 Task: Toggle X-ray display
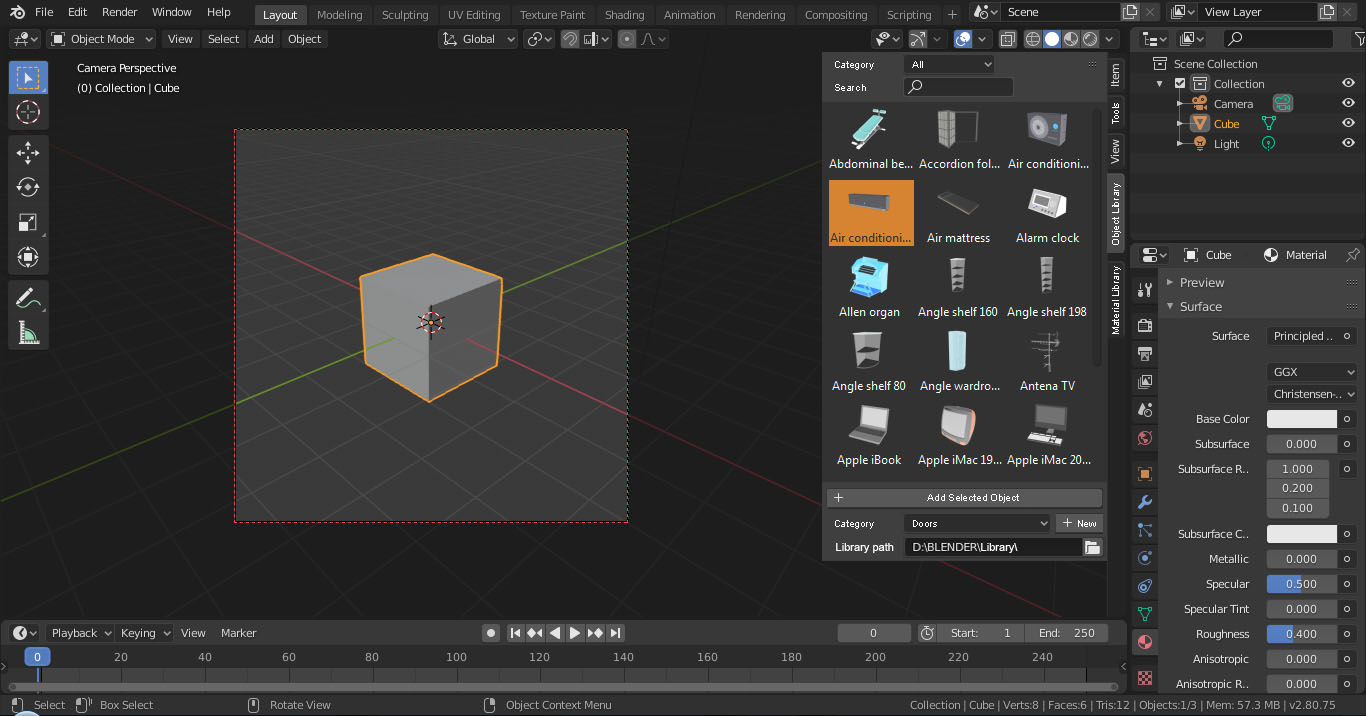1007,39
